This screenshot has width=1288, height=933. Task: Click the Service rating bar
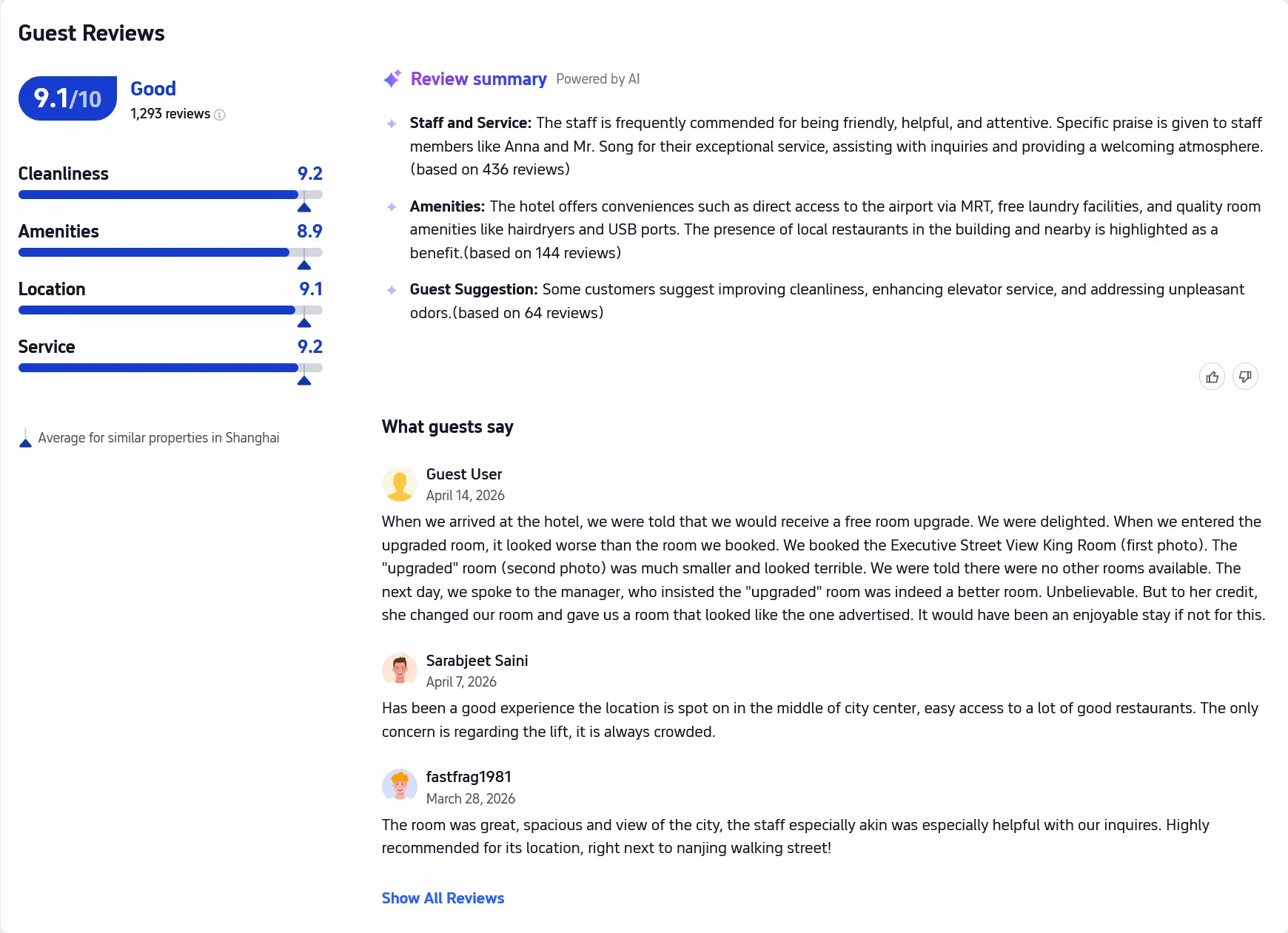170,368
